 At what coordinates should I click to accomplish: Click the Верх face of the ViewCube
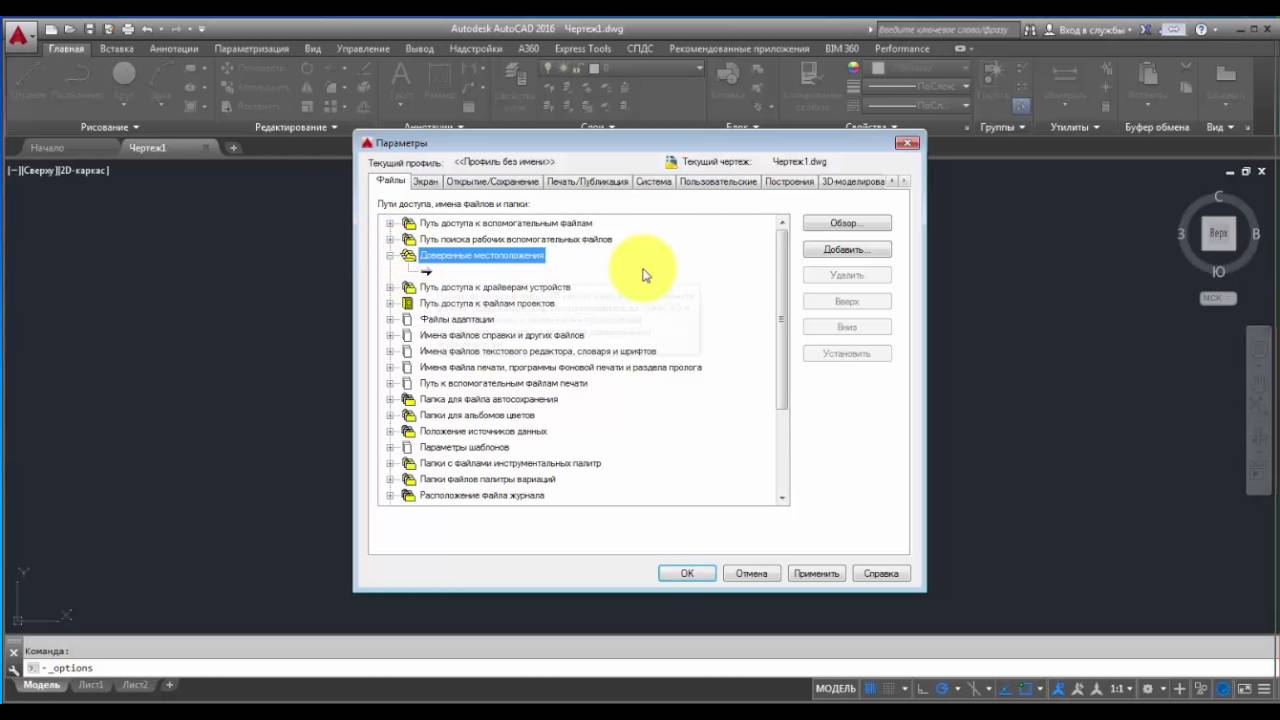pyautogui.click(x=1218, y=233)
